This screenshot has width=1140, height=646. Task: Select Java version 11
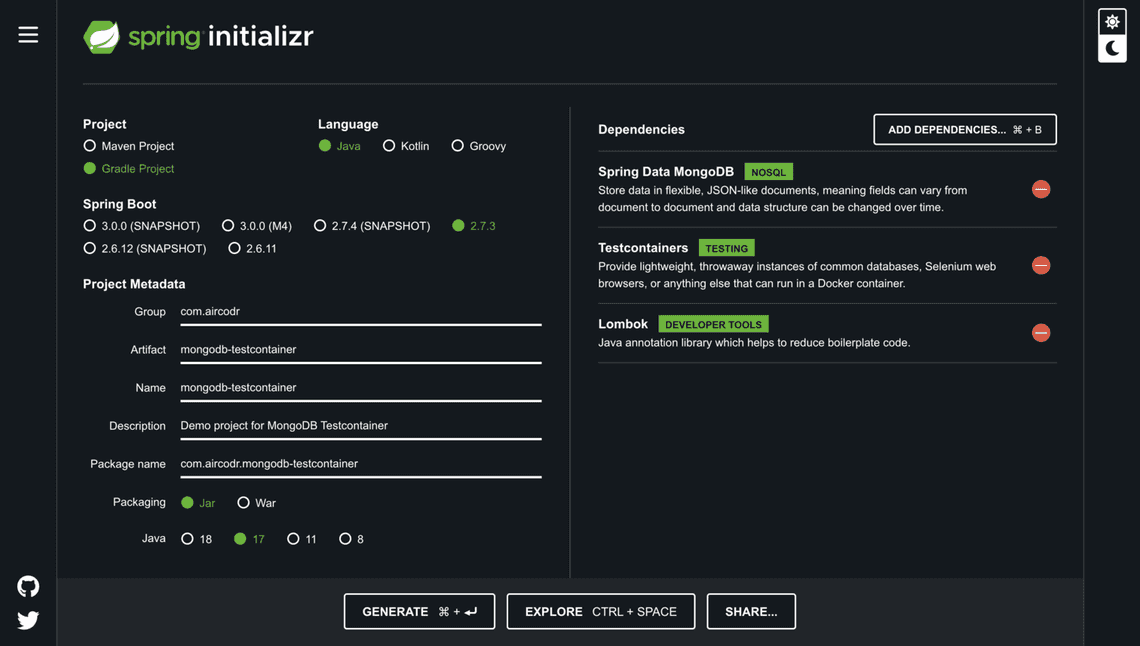pyautogui.click(x=293, y=539)
